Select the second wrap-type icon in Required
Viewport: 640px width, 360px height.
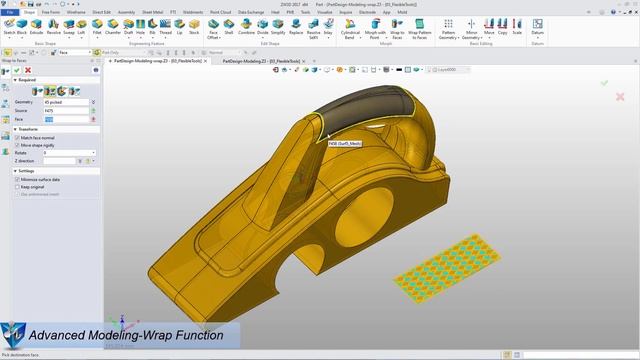[50, 91]
